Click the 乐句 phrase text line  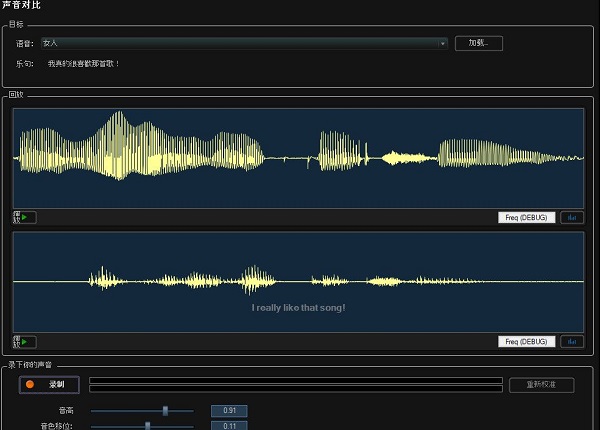click(x=84, y=63)
